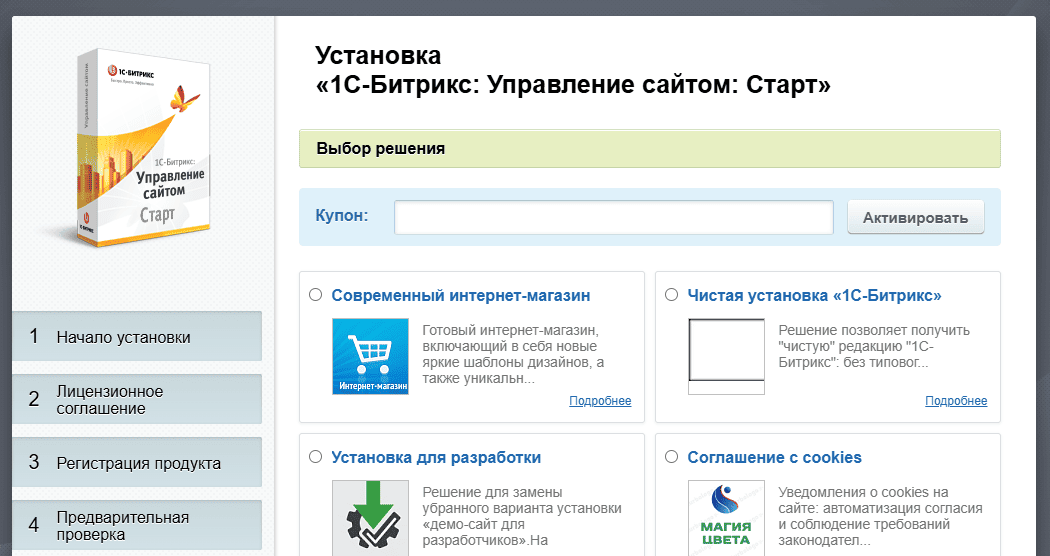Open step 2 Лицензионное соглашение
Viewport: 1050px width, 556px height.
click(x=137, y=399)
